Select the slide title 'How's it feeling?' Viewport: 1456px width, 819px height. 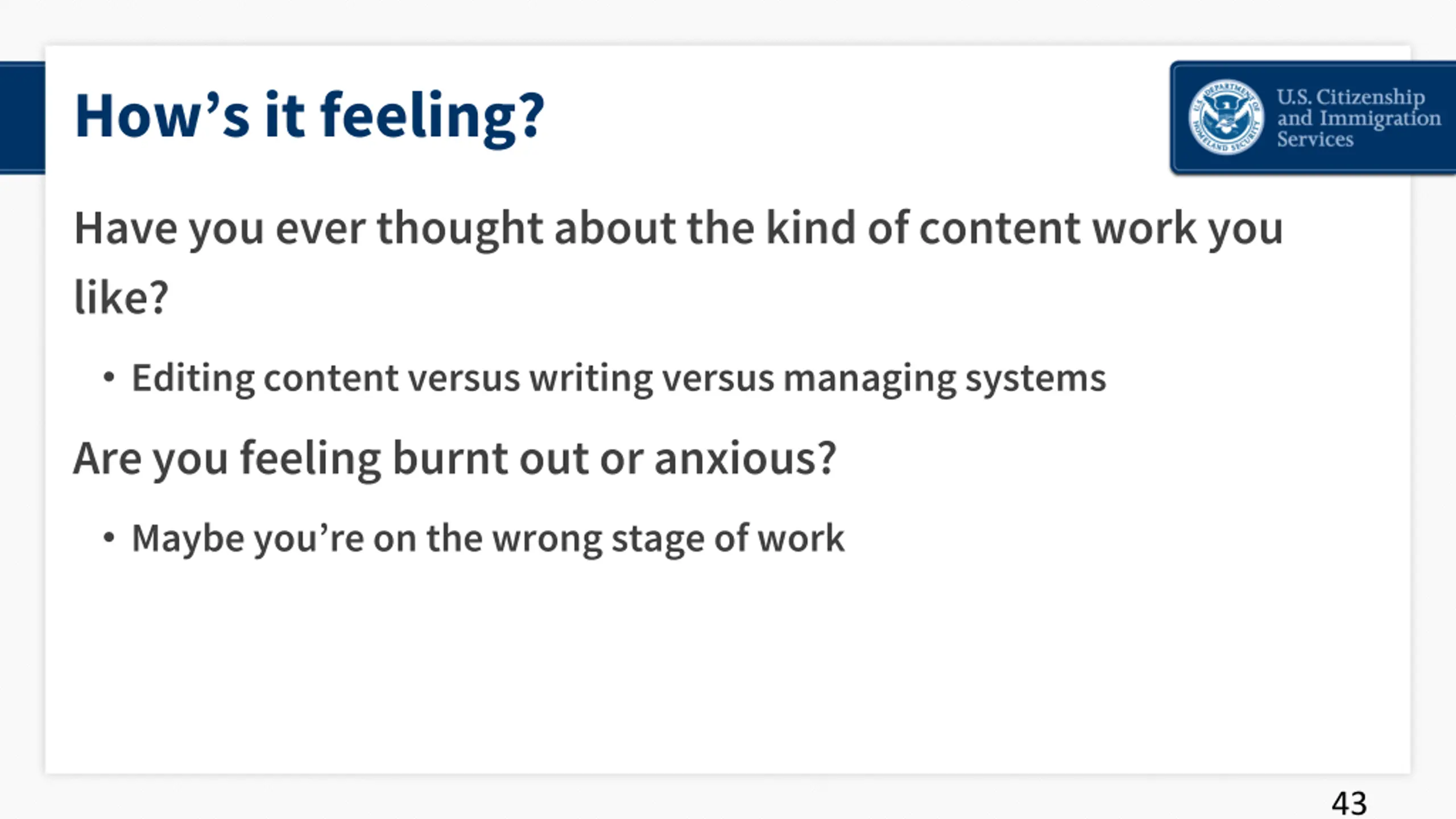pos(309,117)
